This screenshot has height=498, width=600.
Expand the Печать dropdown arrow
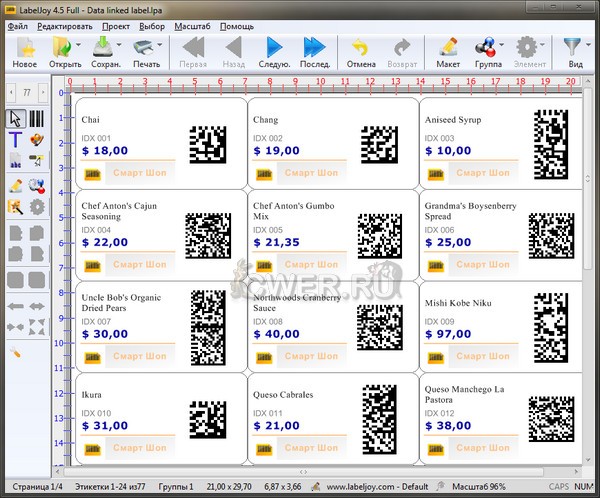[x=160, y=47]
